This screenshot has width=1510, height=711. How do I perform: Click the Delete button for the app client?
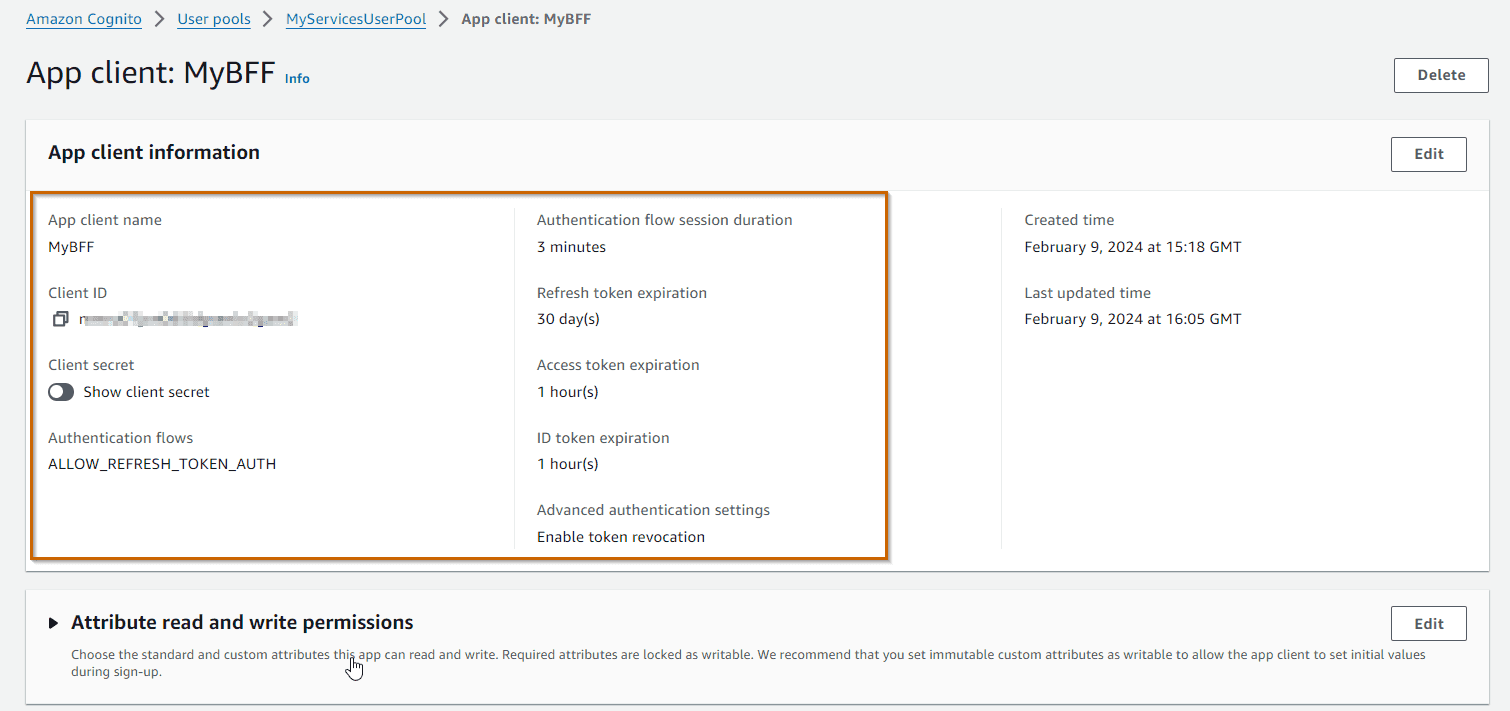(1440, 75)
